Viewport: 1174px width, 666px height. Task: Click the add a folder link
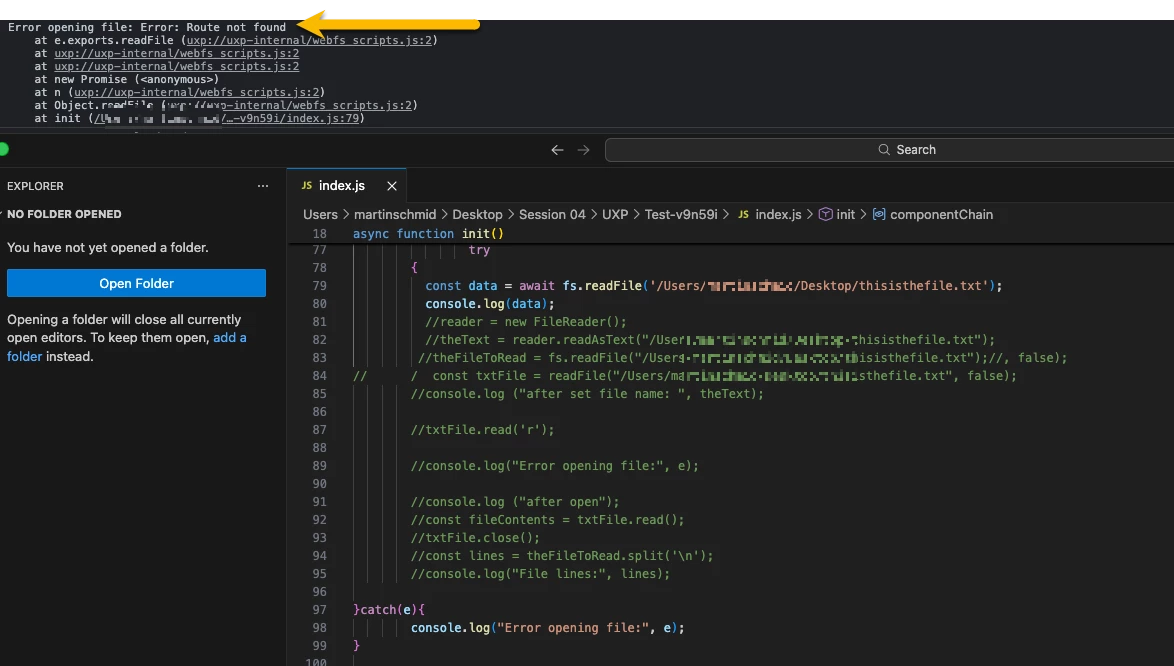click(x=229, y=338)
